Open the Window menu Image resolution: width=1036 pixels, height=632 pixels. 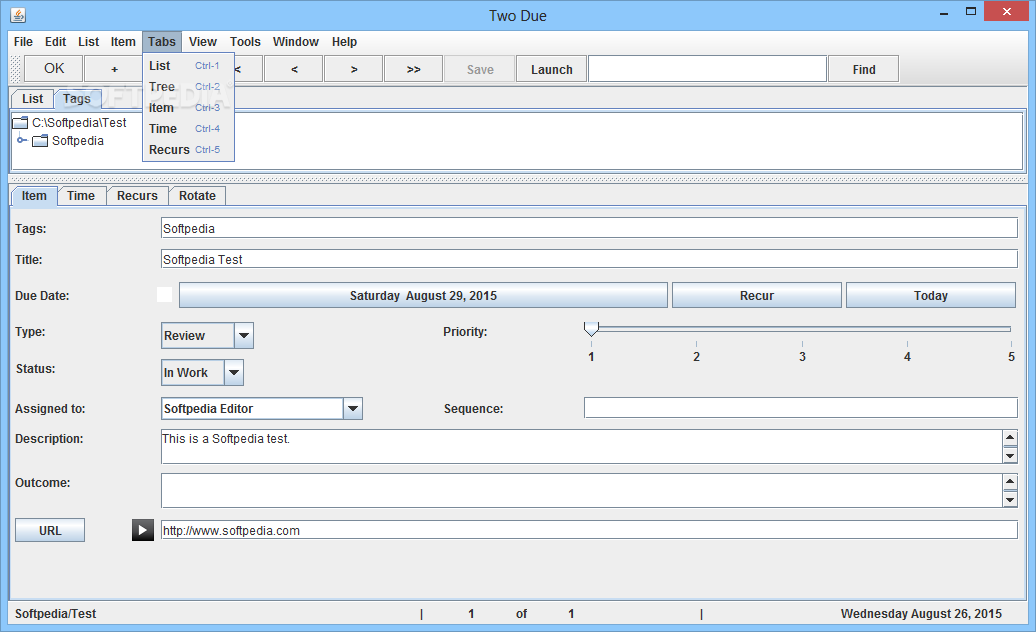(x=296, y=42)
